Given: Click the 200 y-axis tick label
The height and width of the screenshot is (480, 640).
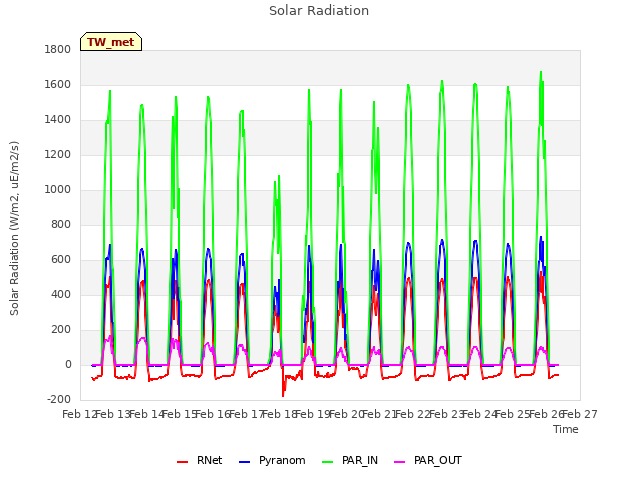Looking at the screenshot, I should (61, 330).
